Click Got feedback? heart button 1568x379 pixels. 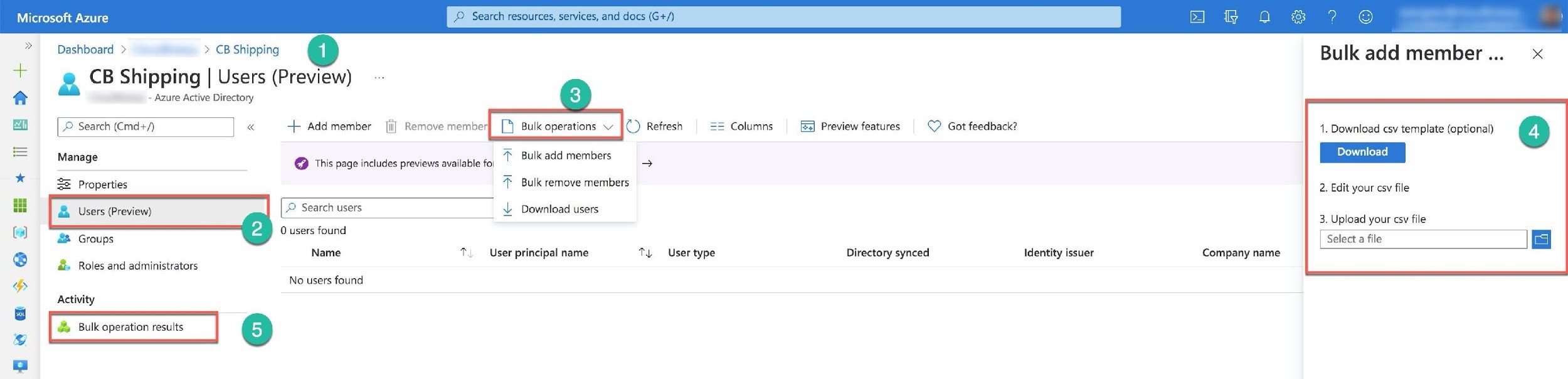coord(972,127)
